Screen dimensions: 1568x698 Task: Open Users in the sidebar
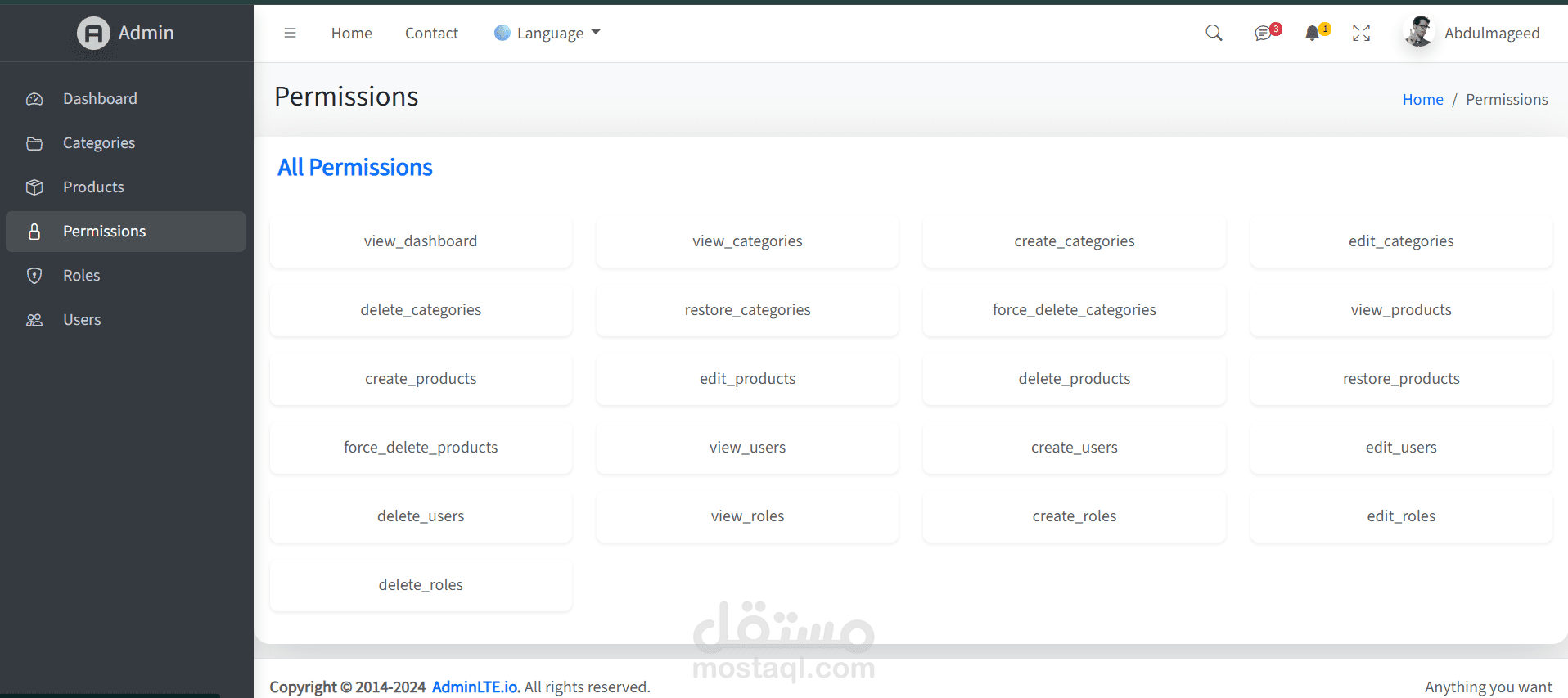click(126, 320)
